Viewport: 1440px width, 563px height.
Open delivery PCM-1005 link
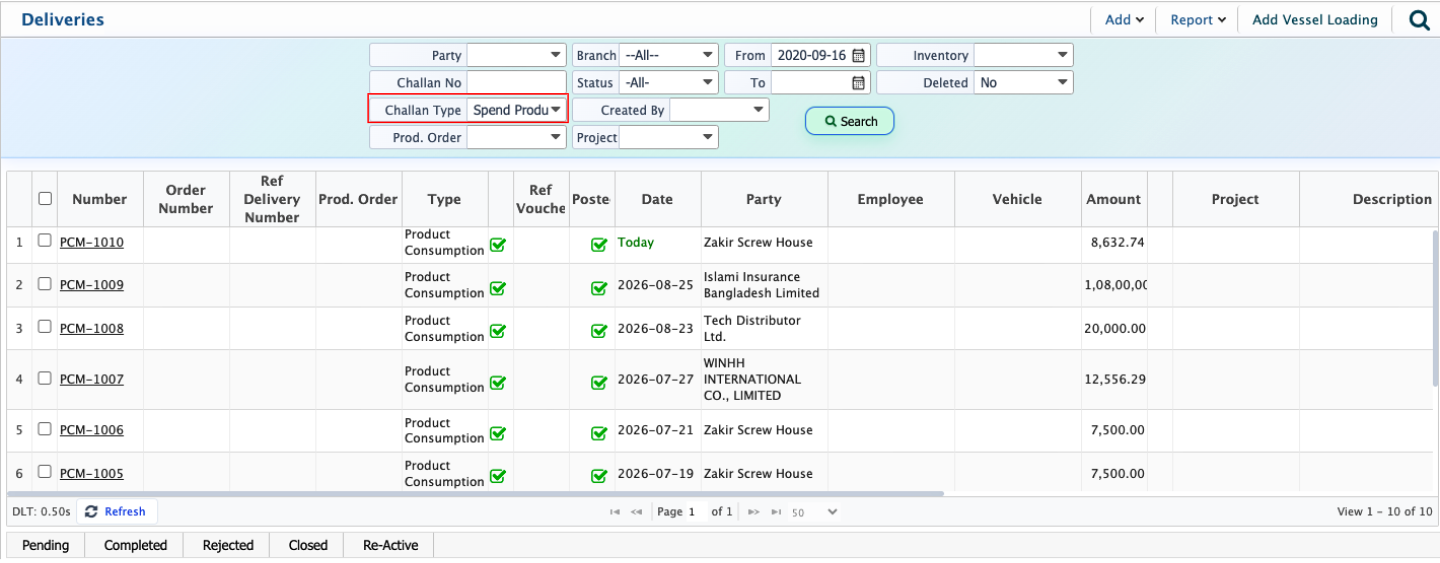pyautogui.click(x=92, y=473)
